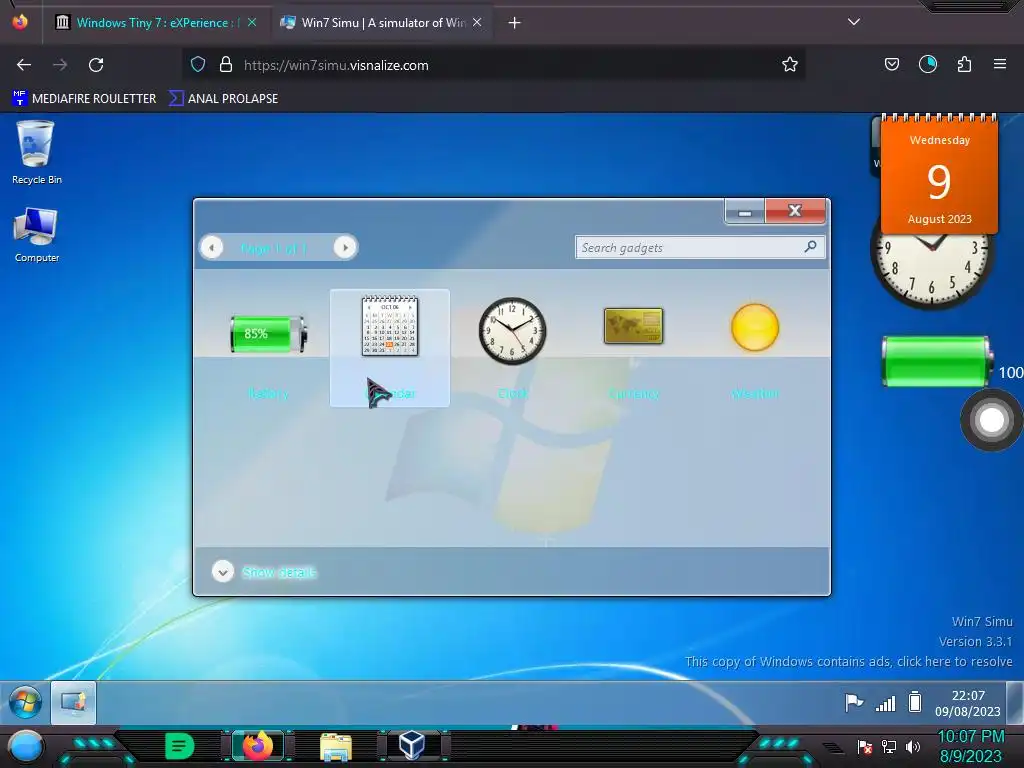Click the Firefox logo in title bar
The height and width of the screenshot is (768, 1024).
click(x=20, y=22)
